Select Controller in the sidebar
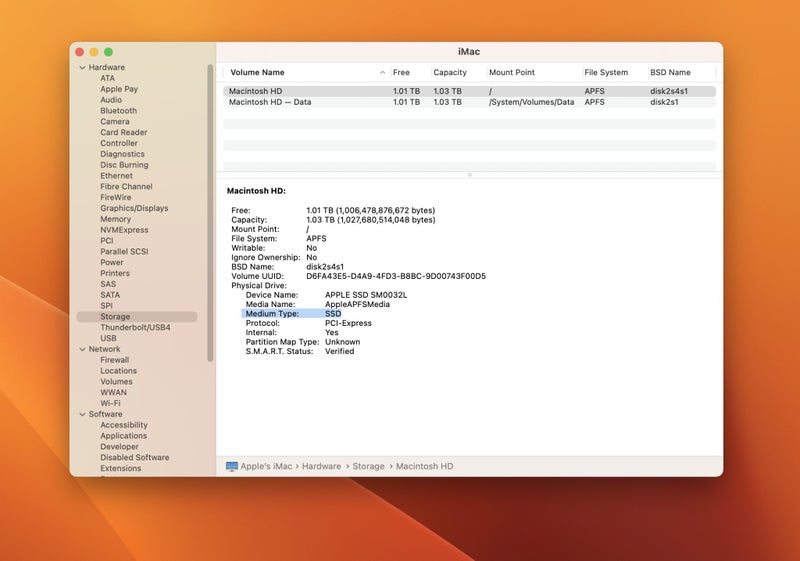800x561 pixels. pos(119,143)
